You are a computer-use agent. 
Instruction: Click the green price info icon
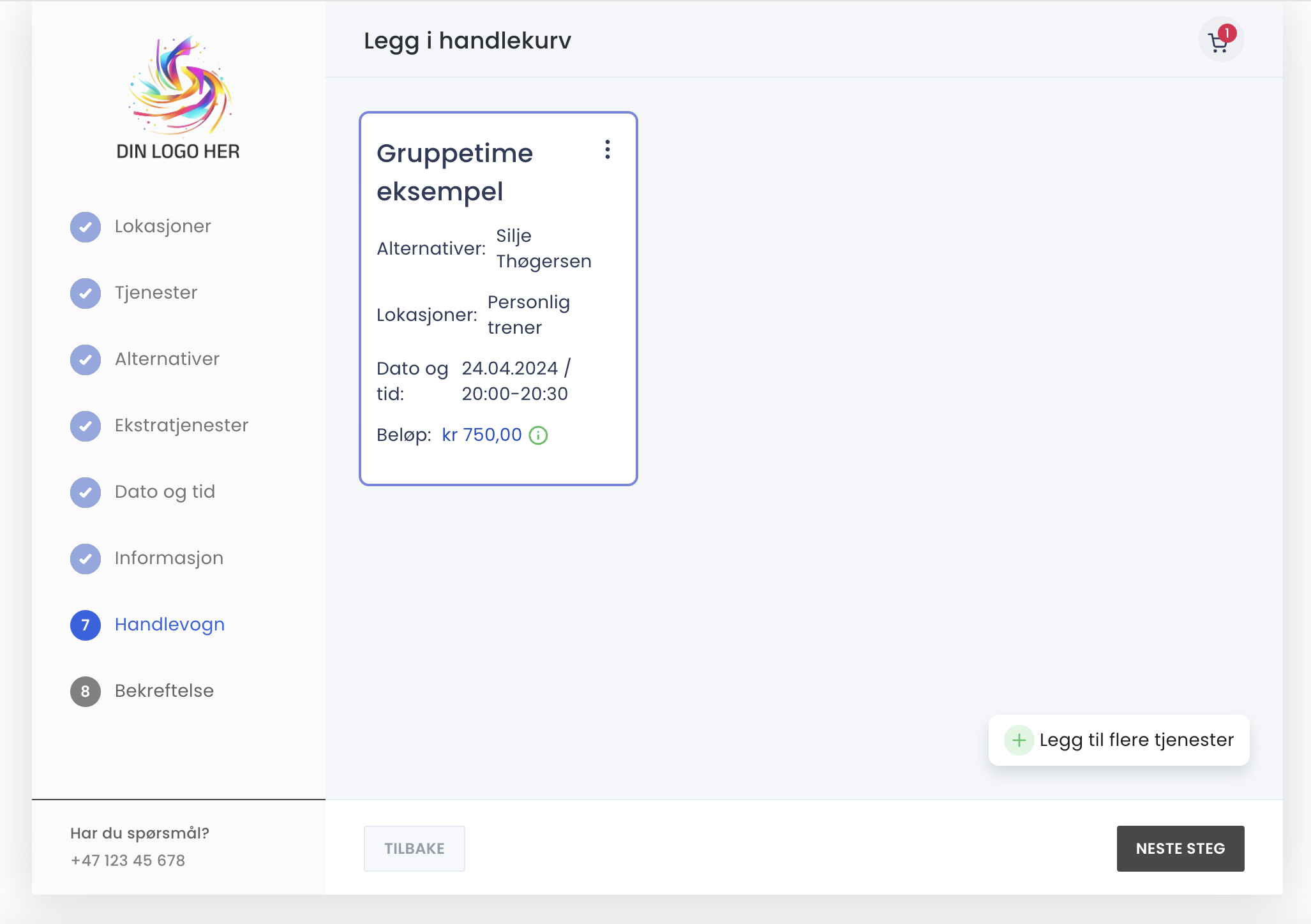[x=538, y=435]
